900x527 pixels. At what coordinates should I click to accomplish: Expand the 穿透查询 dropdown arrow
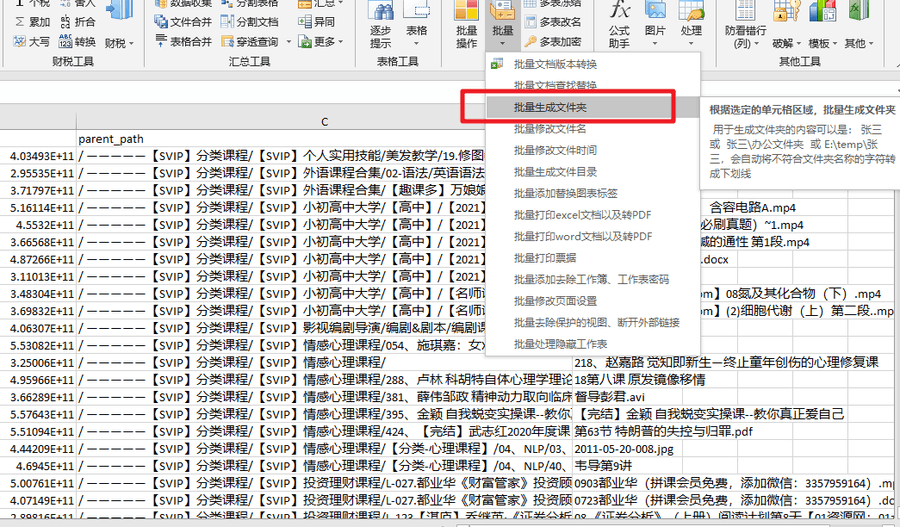click(x=288, y=41)
